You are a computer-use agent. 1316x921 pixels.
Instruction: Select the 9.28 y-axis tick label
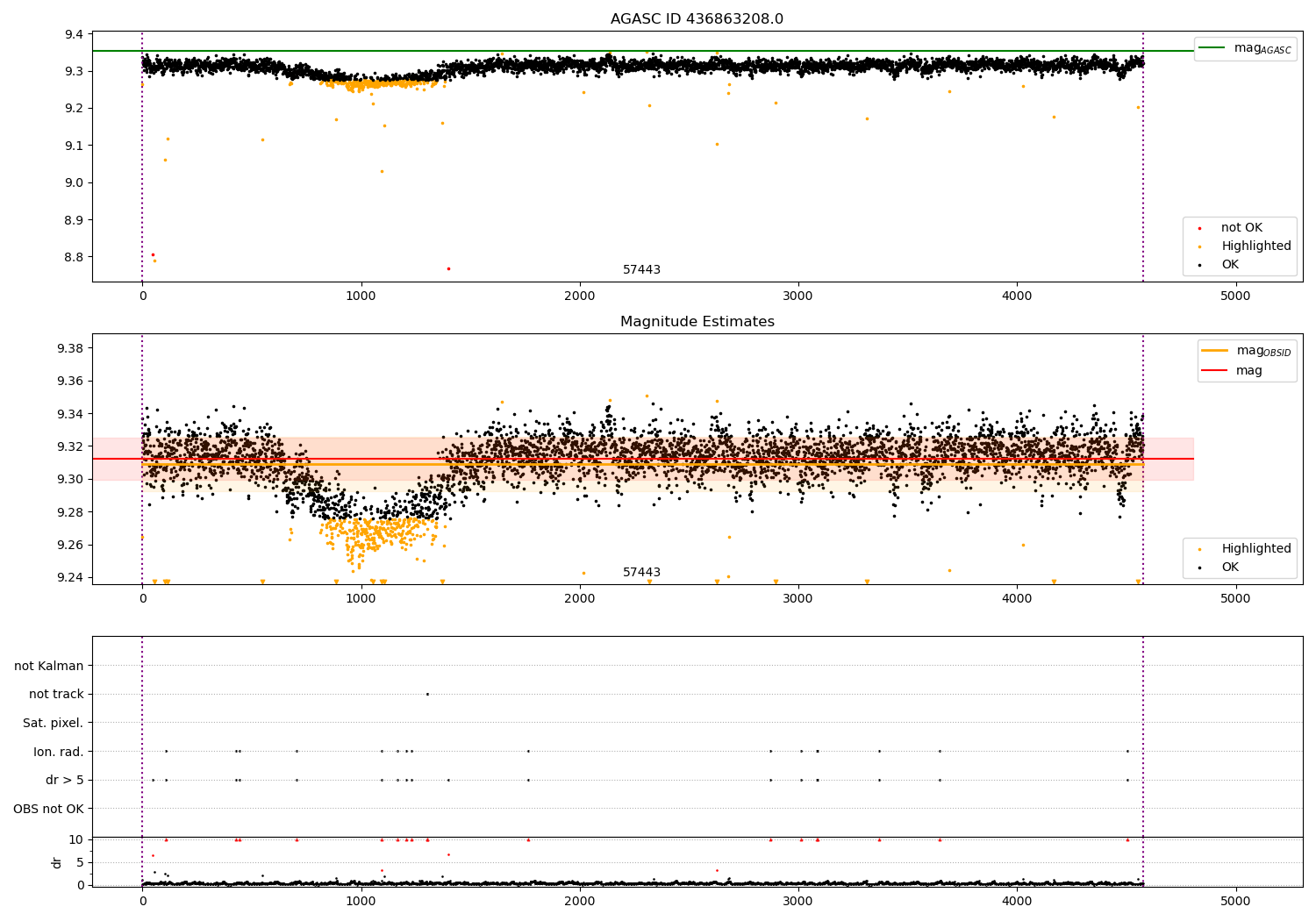pos(70,512)
